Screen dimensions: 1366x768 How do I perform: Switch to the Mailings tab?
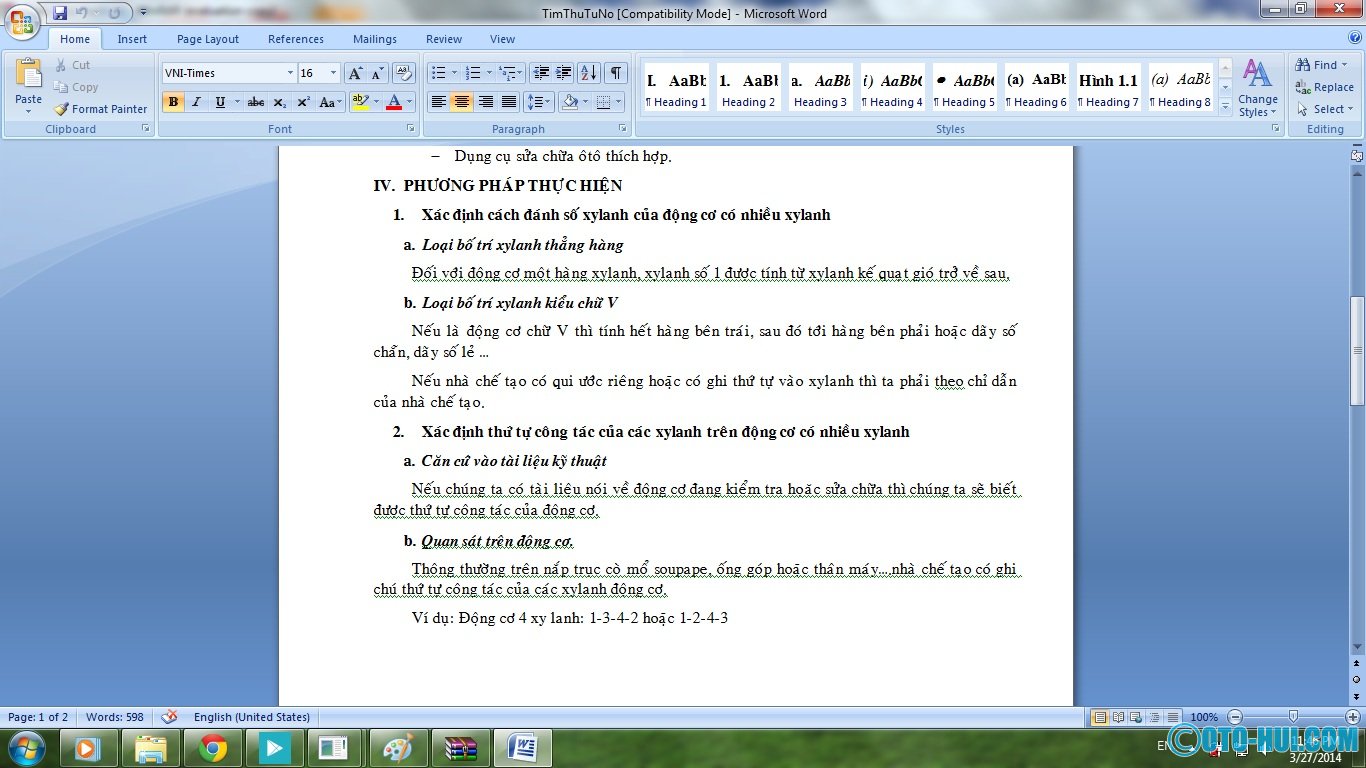tap(375, 39)
